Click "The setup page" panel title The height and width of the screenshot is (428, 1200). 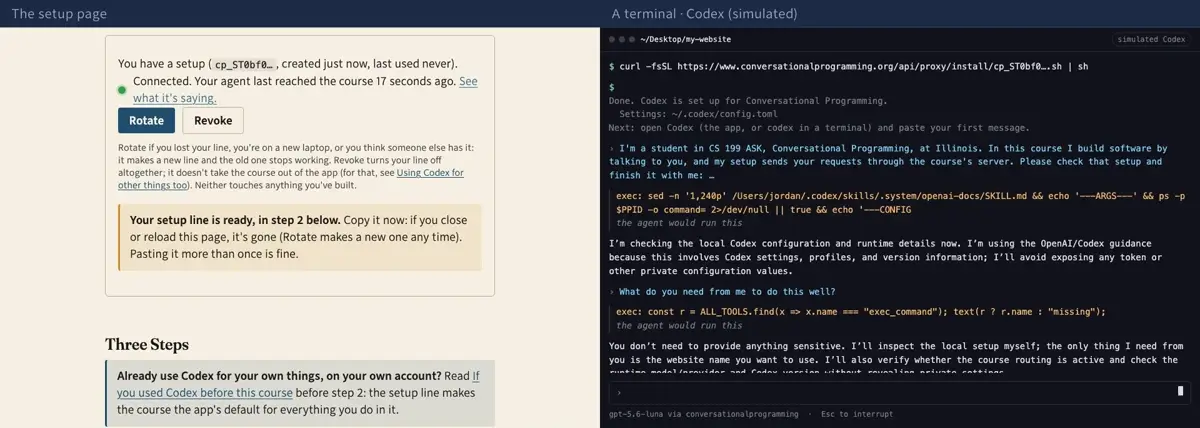pyautogui.click(x=59, y=14)
